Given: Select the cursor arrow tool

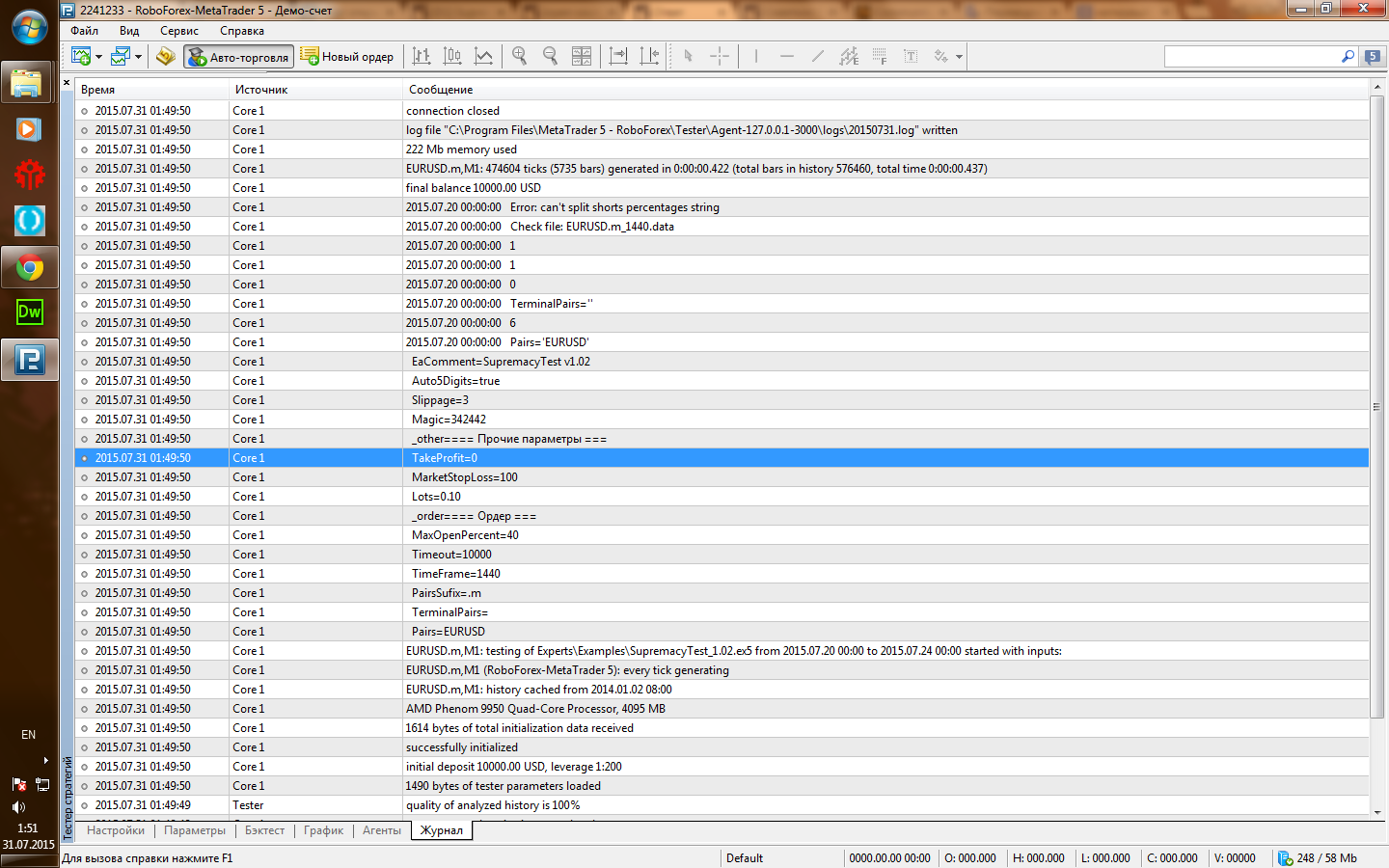Looking at the screenshot, I should click(688, 56).
